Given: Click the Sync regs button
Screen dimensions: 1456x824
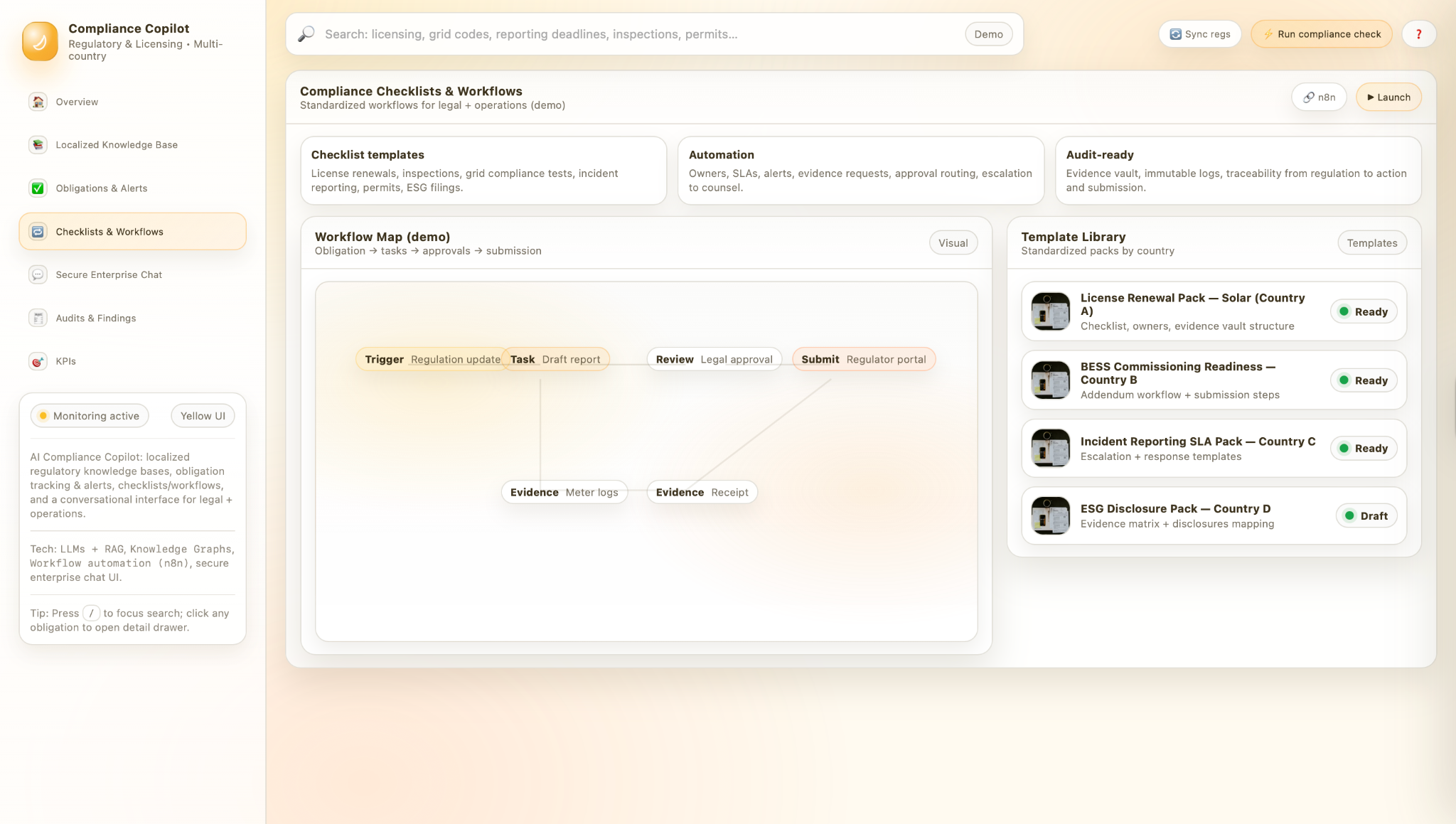Looking at the screenshot, I should tap(1199, 34).
